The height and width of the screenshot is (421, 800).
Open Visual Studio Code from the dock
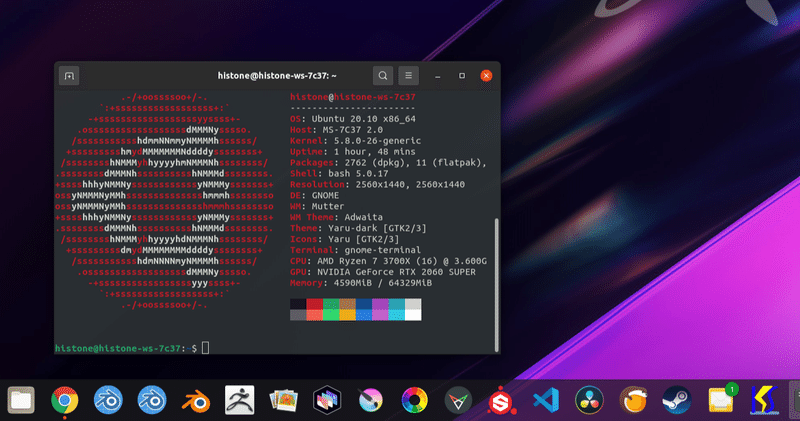[x=546, y=400]
